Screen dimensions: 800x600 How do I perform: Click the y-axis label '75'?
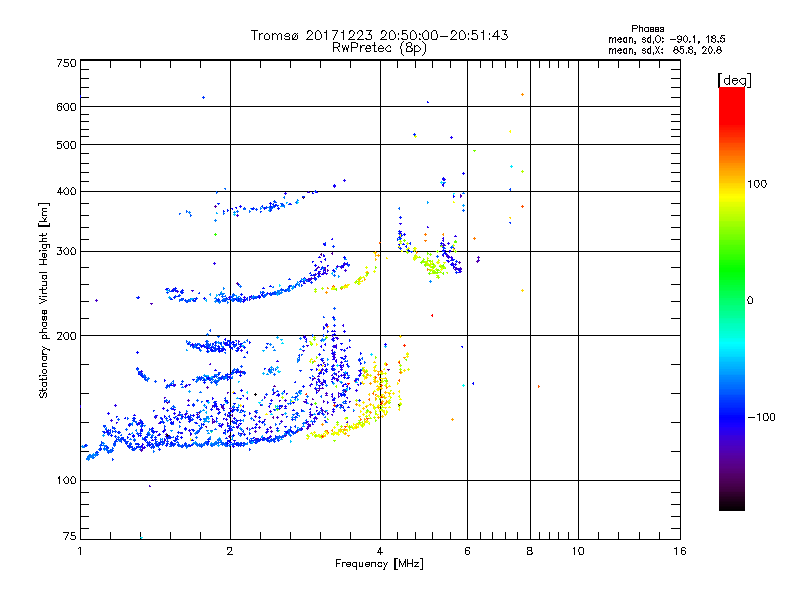coord(69,536)
